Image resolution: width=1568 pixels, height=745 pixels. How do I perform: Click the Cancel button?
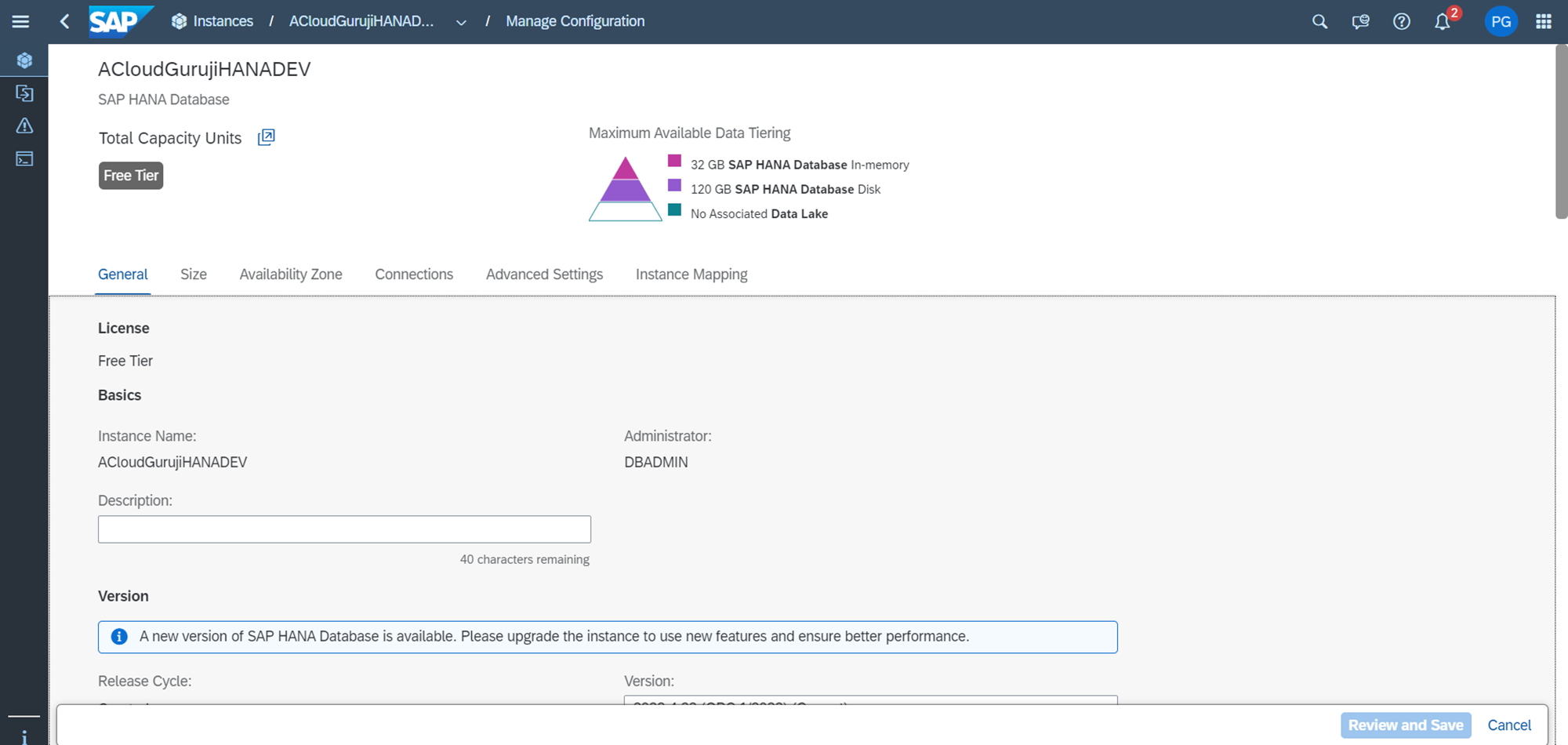[1508, 725]
